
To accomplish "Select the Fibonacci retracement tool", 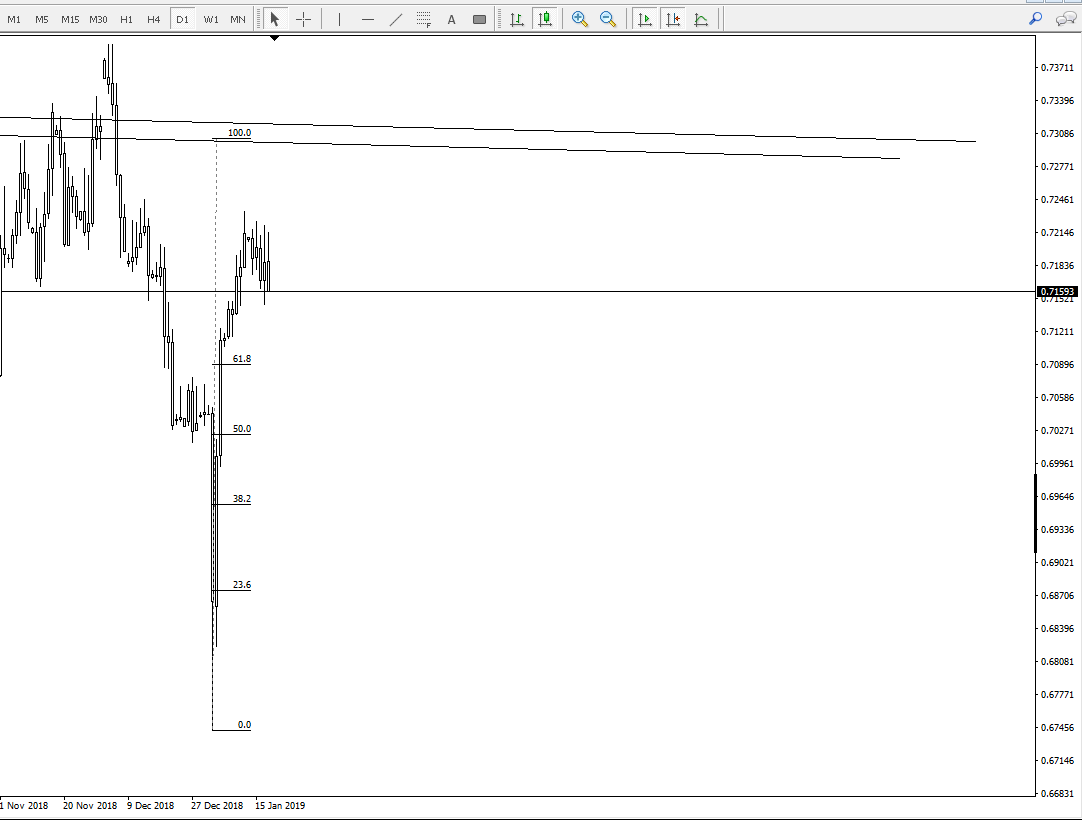I will (x=424, y=19).
